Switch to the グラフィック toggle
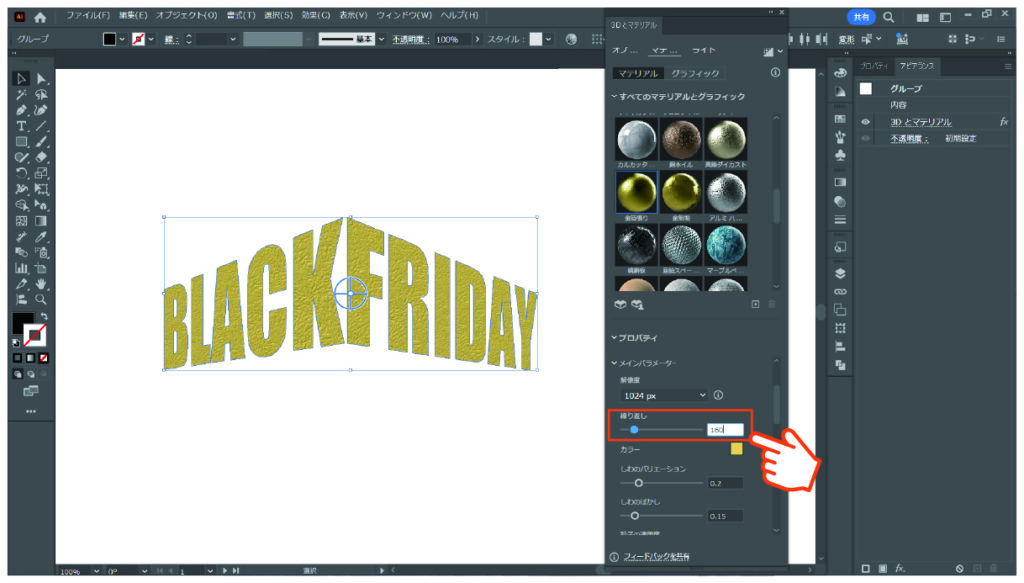 click(694, 73)
